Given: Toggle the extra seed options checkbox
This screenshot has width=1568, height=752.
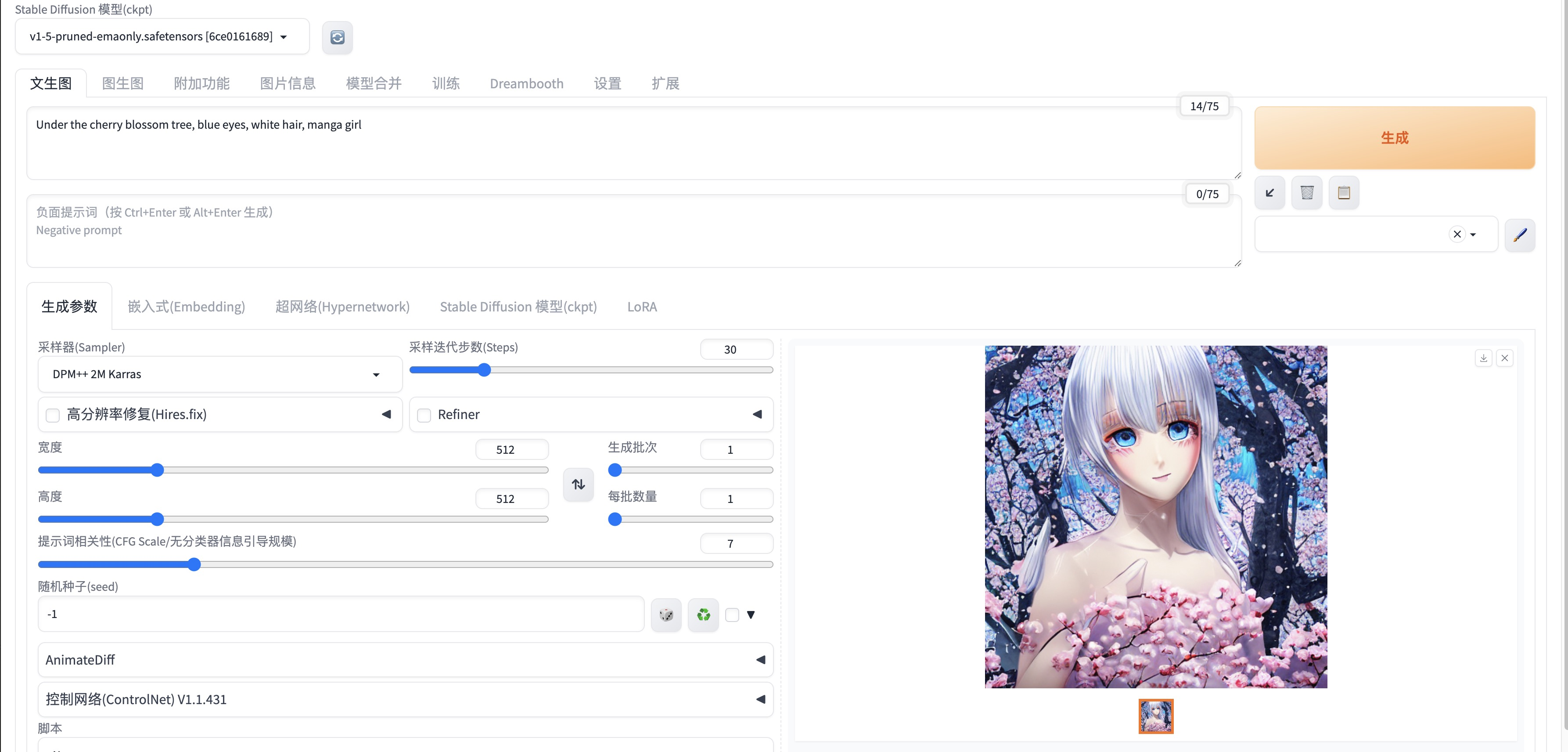Looking at the screenshot, I should click(732, 615).
